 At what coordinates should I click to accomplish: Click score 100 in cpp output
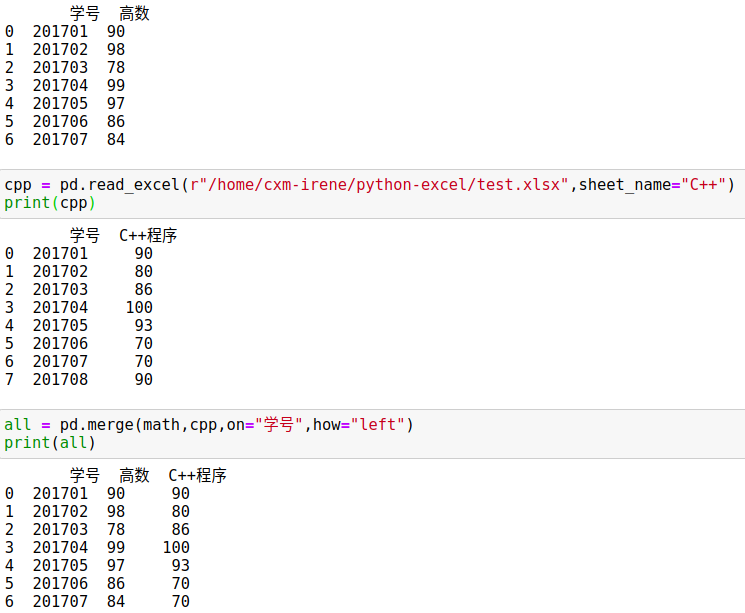tap(139, 307)
